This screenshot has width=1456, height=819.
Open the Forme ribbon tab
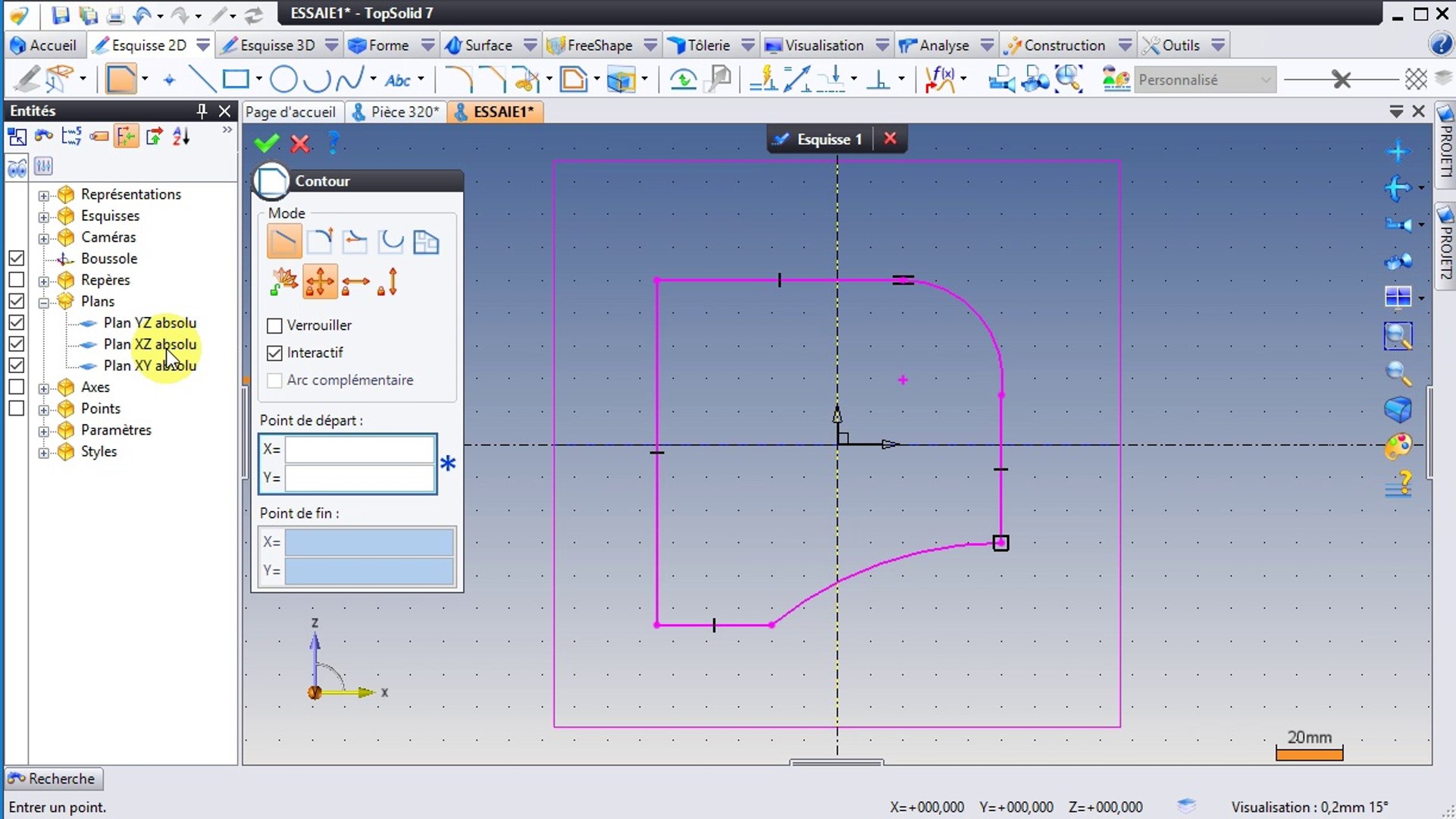point(388,45)
